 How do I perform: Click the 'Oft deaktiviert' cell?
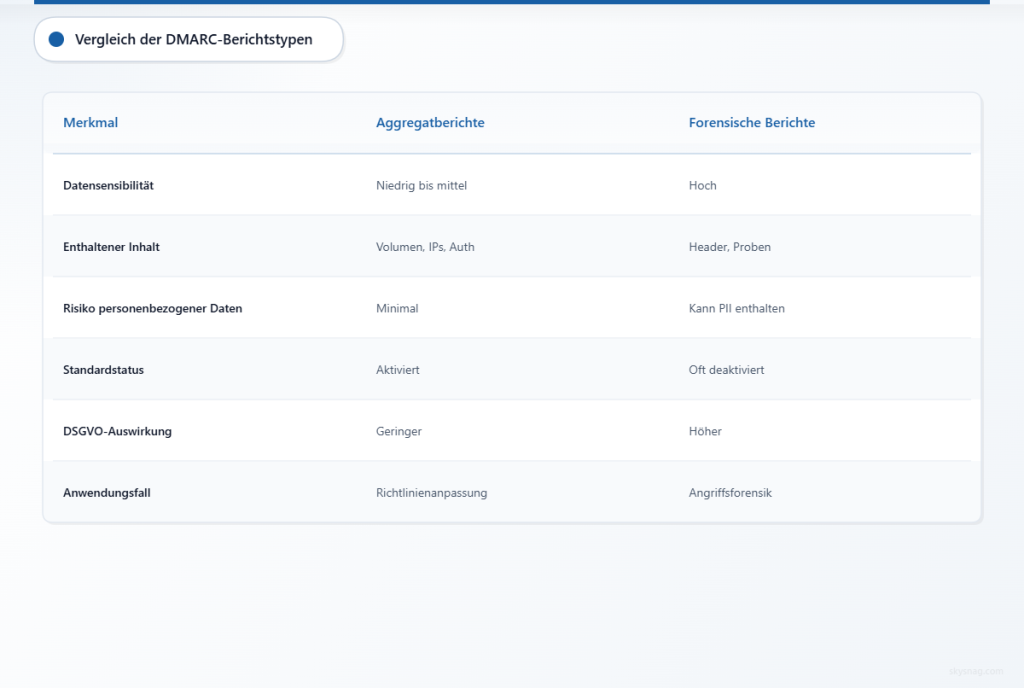(726, 369)
